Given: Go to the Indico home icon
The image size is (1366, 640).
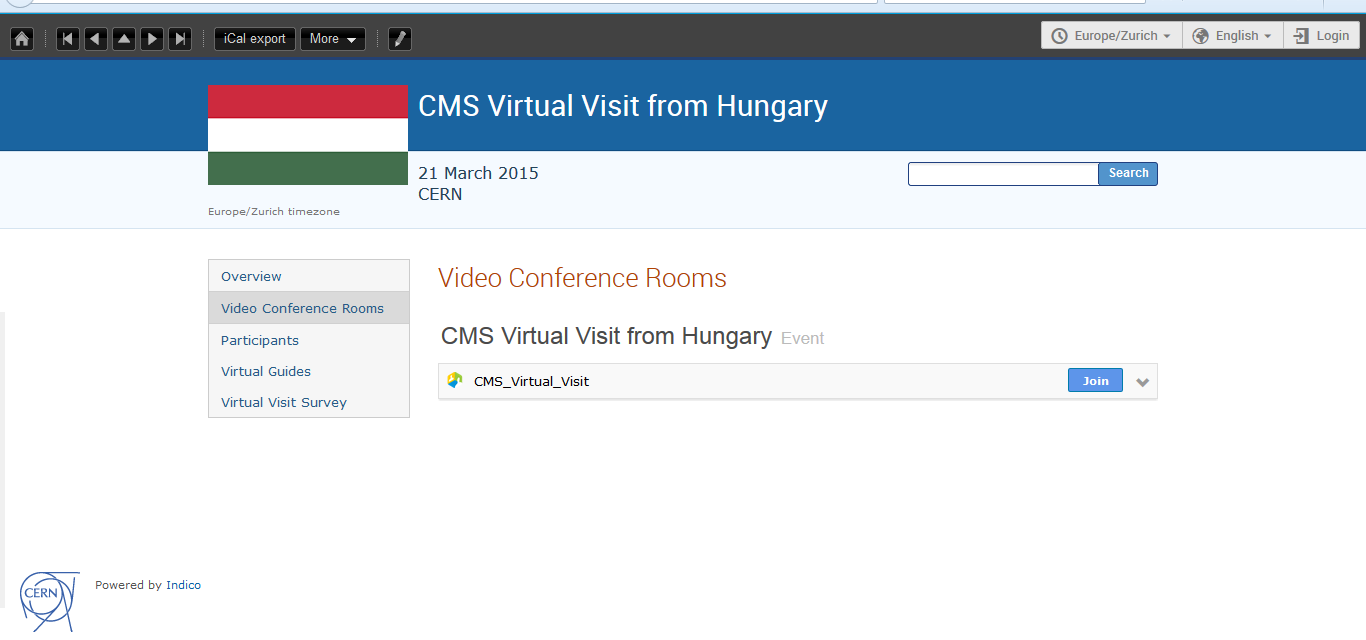Looking at the screenshot, I should 22,39.
